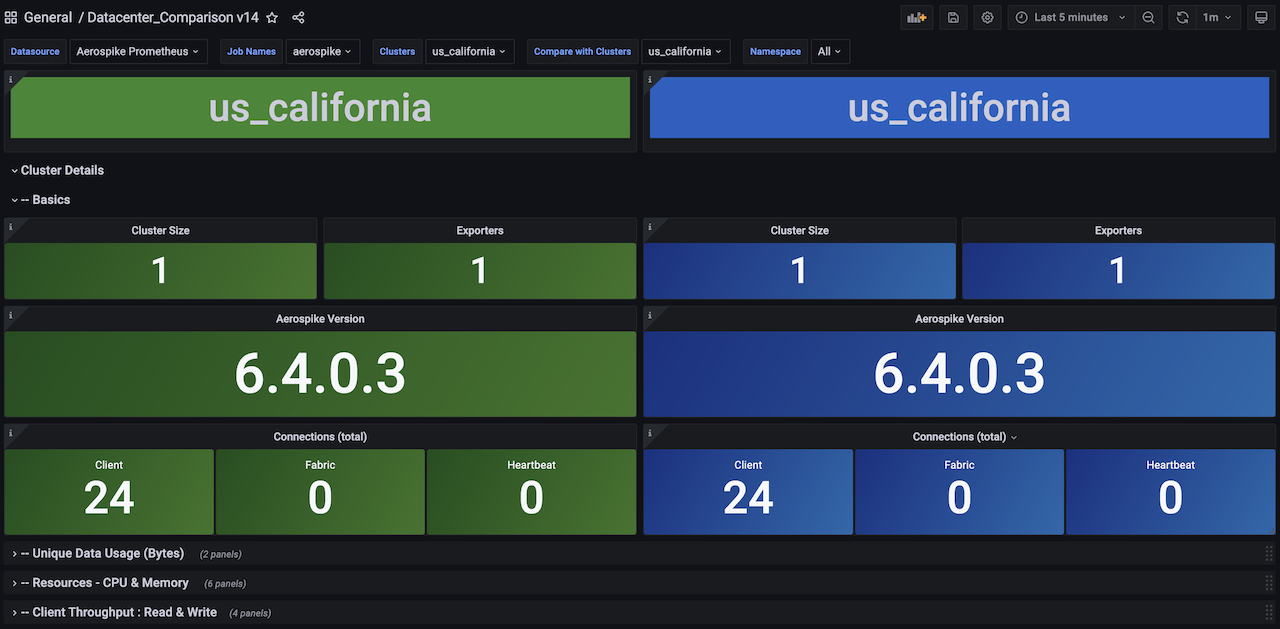
Task: Select the blue Fabric 0 stat
Action: pos(959,492)
